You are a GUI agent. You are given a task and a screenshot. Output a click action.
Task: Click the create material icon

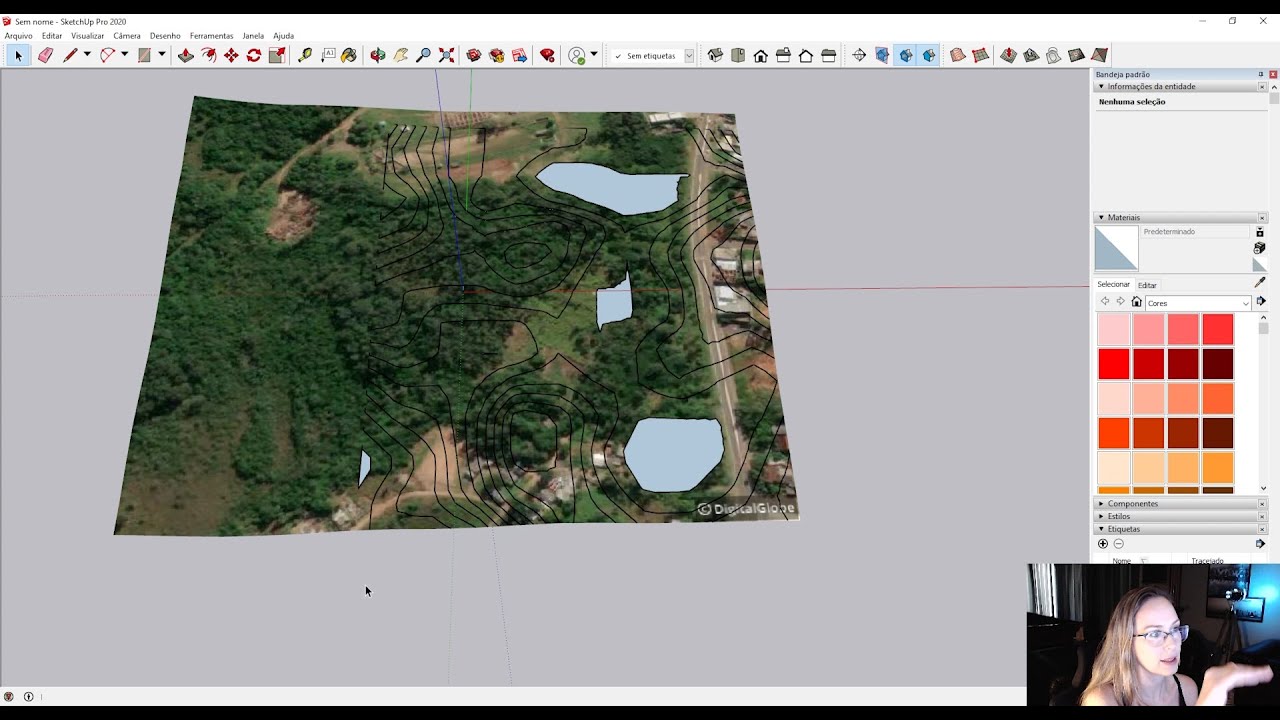(x=1260, y=248)
